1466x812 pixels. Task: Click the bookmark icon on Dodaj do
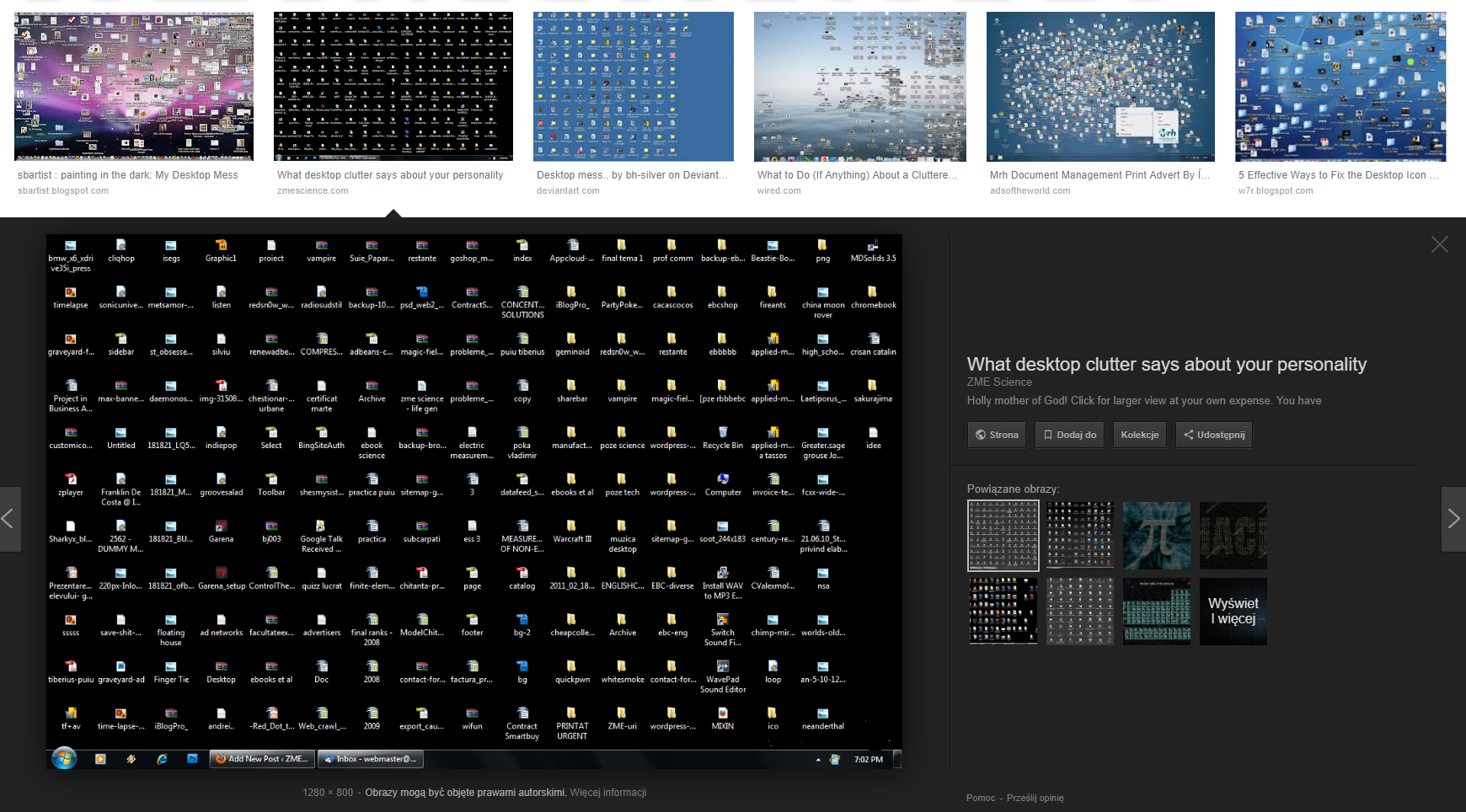(1048, 435)
